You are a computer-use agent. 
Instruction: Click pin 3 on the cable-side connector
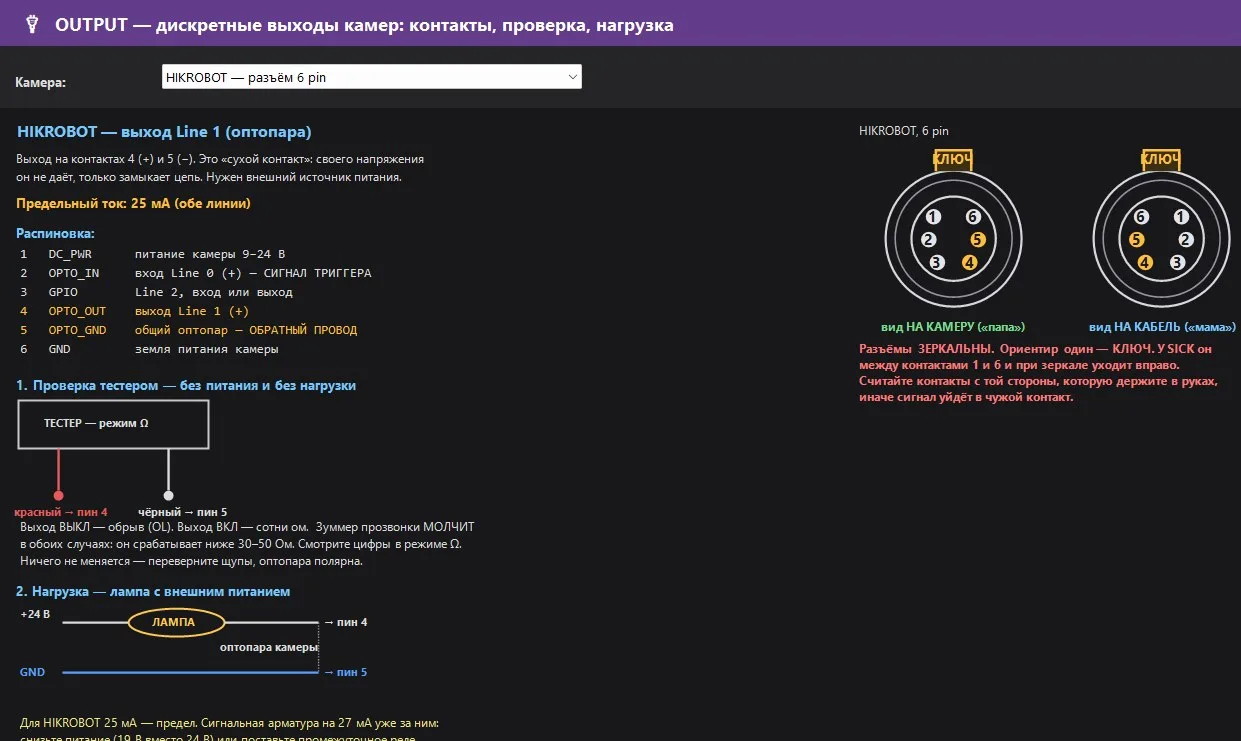[x=1177, y=263]
